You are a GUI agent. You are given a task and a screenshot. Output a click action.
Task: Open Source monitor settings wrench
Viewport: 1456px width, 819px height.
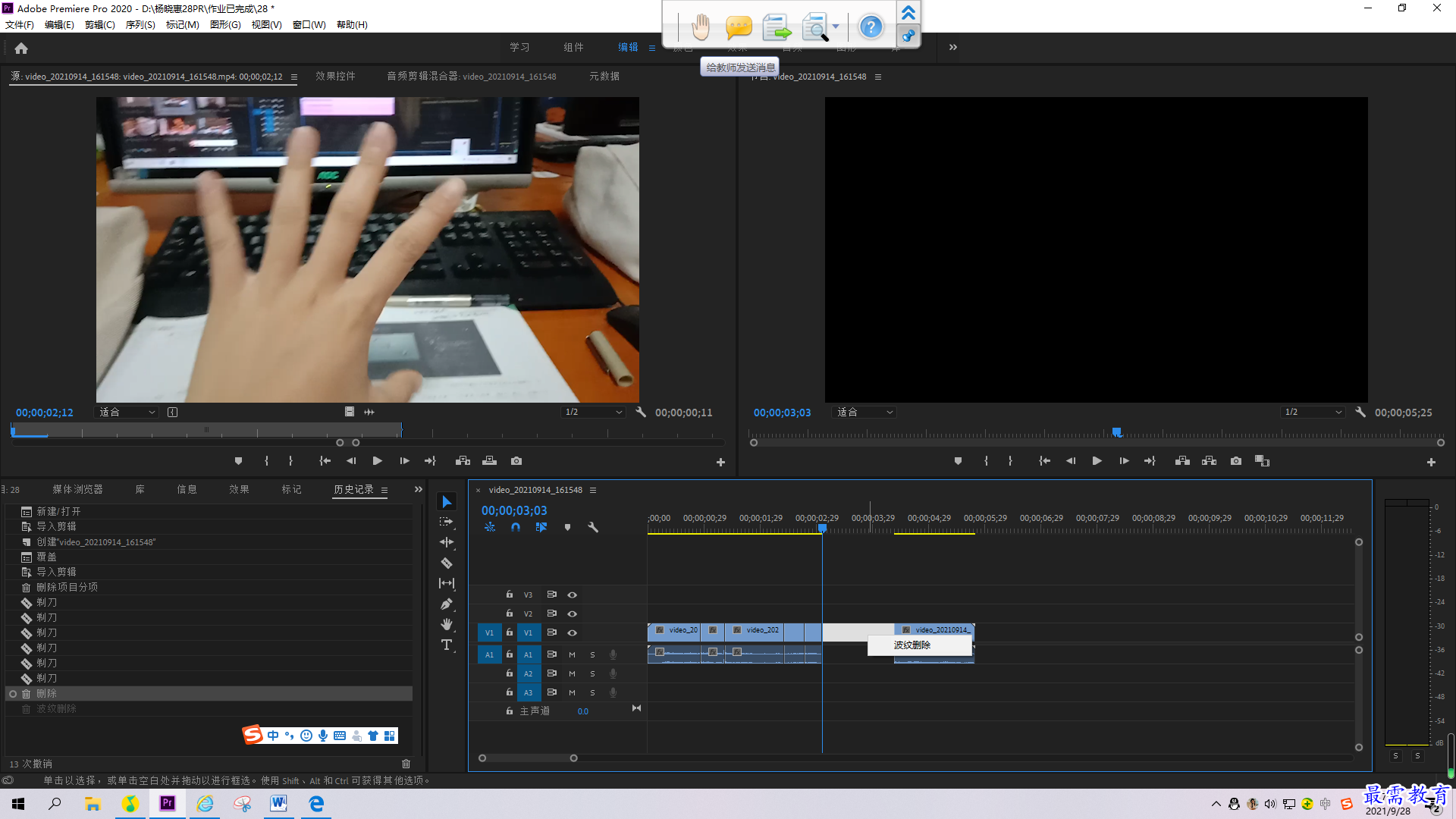641,412
